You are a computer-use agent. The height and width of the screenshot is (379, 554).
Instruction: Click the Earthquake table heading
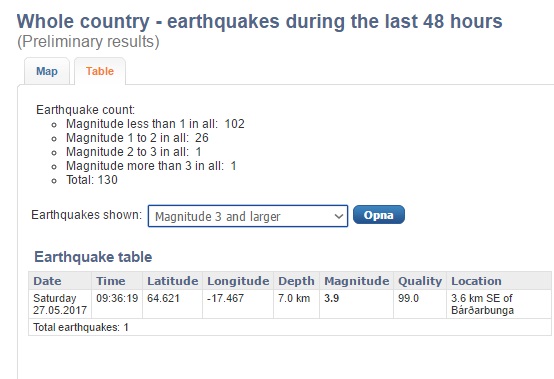pos(93,257)
